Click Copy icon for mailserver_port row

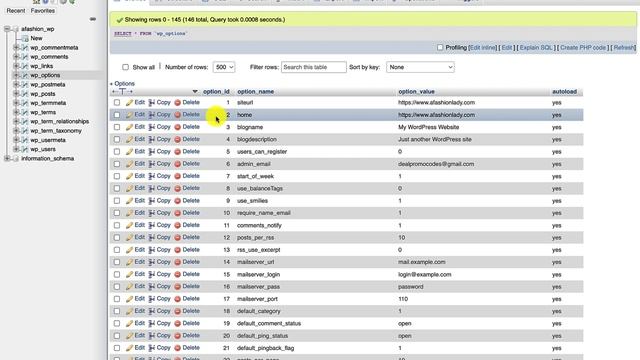coord(151,299)
